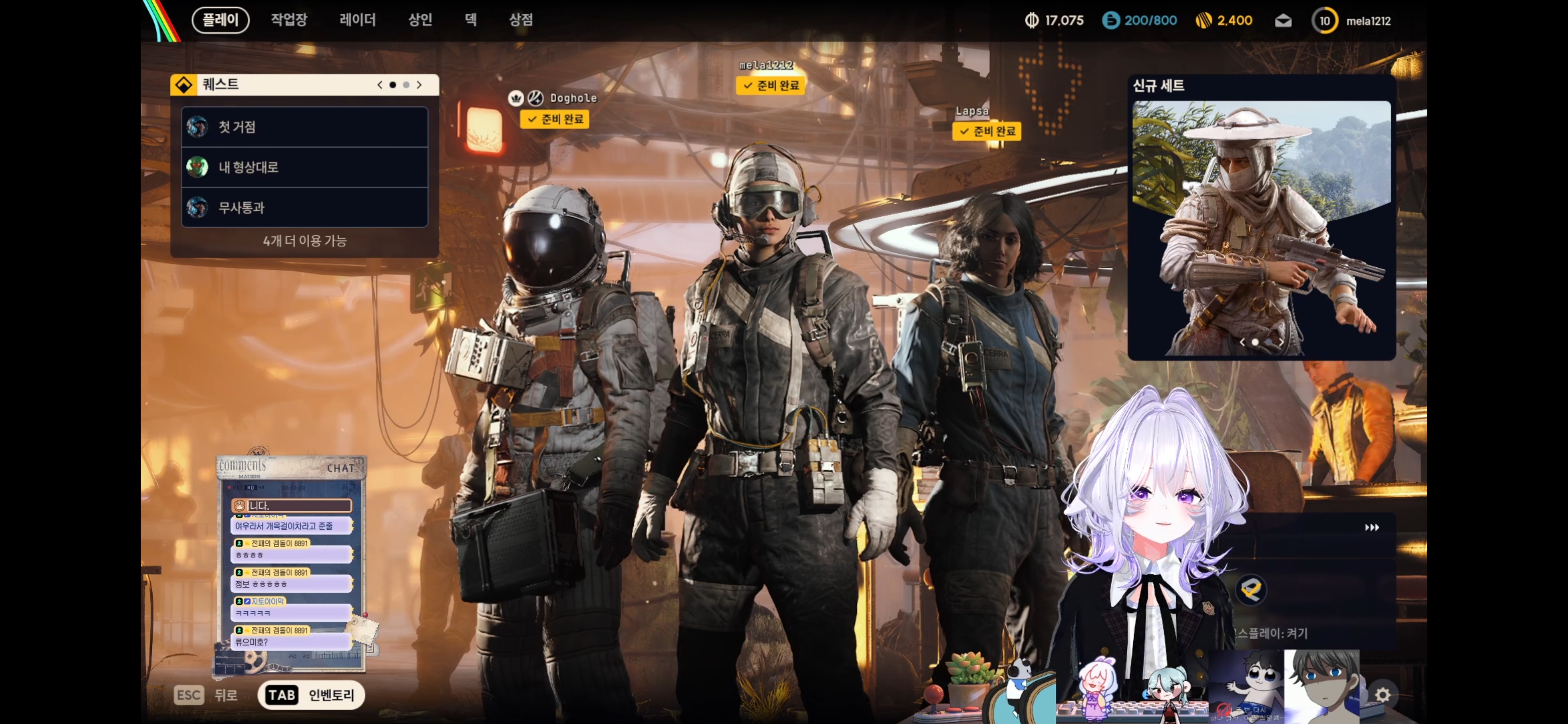Open the 상인 tab
1568x724 pixels.
click(420, 20)
